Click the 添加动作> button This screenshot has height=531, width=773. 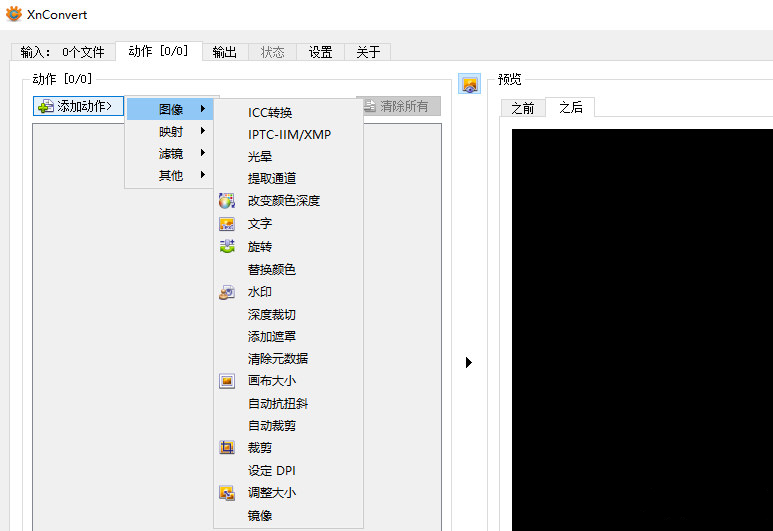coord(78,106)
